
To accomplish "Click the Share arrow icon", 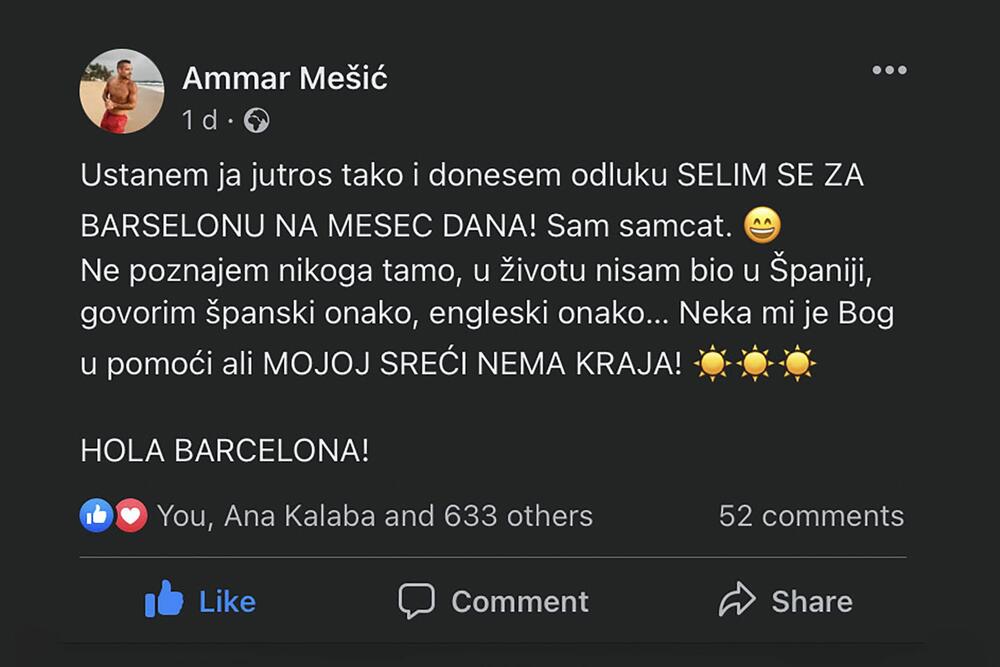I will point(737,601).
